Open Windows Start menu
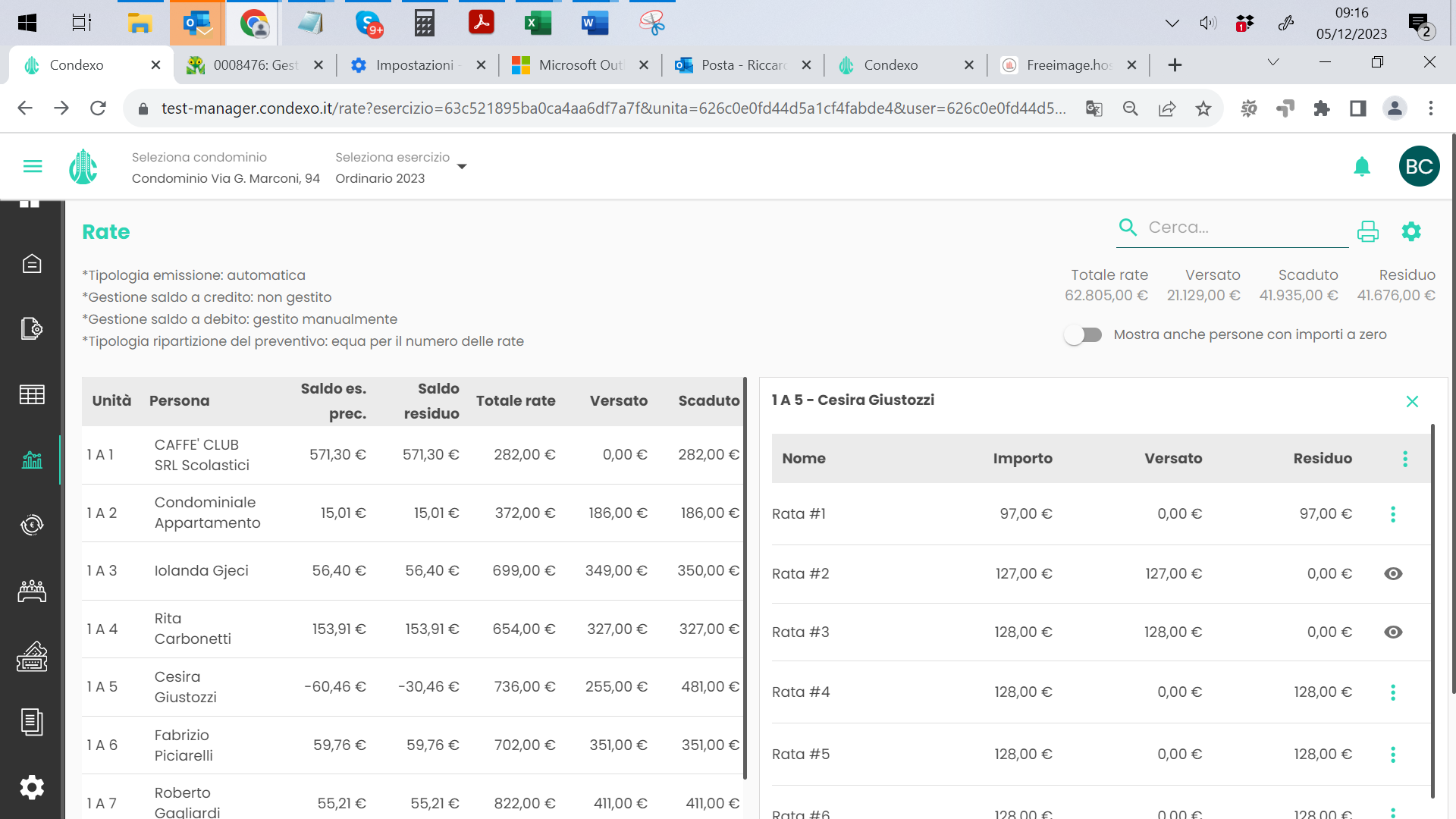 (27, 23)
